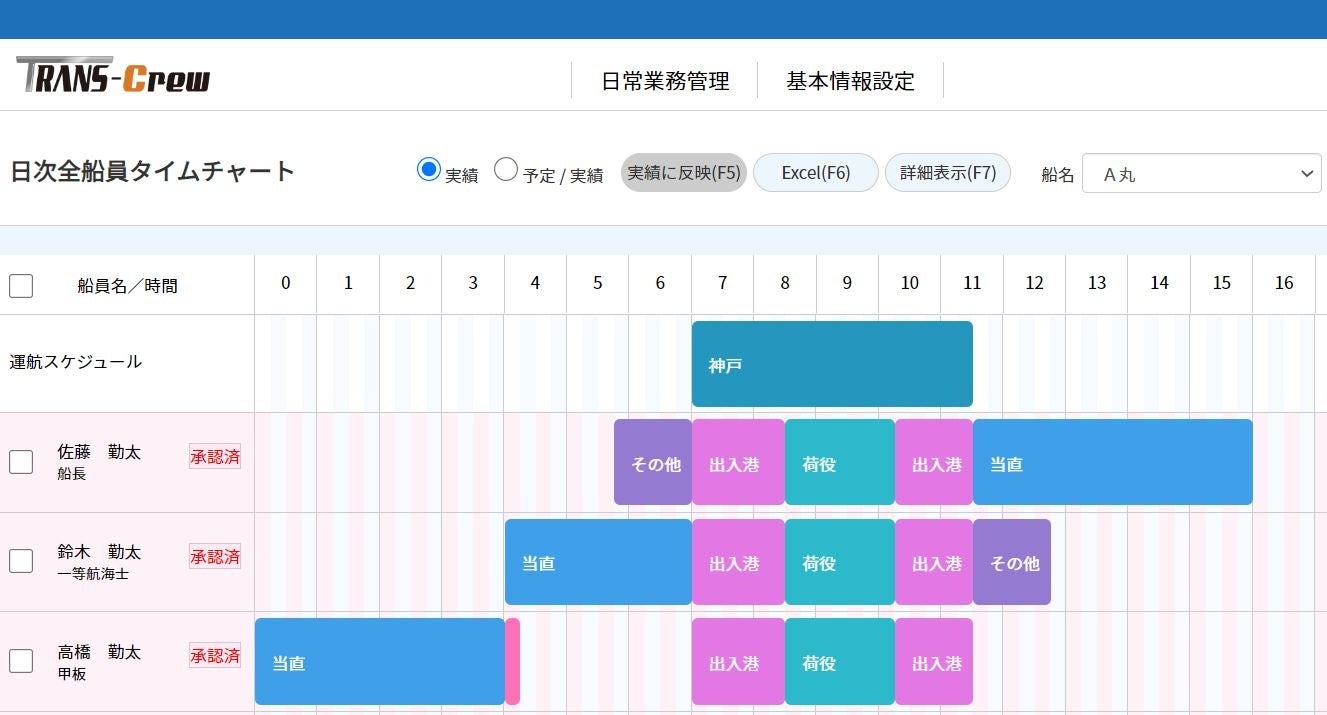
Task: Click the 神戸 schedule bar
Action: tap(831, 363)
